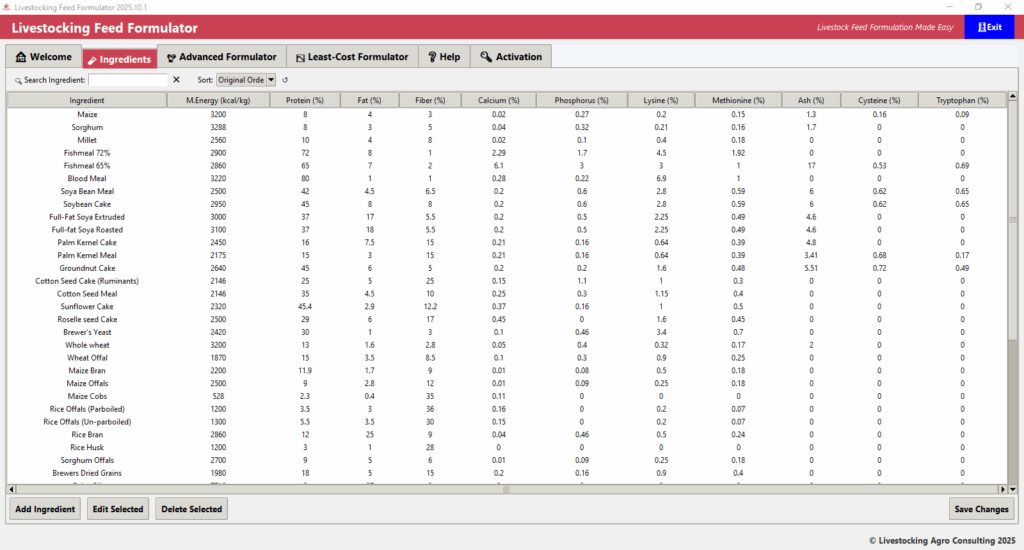Click the magnifier icon beside Search Ingredient
Viewport: 1024px width, 550px height.
click(x=18, y=80)
